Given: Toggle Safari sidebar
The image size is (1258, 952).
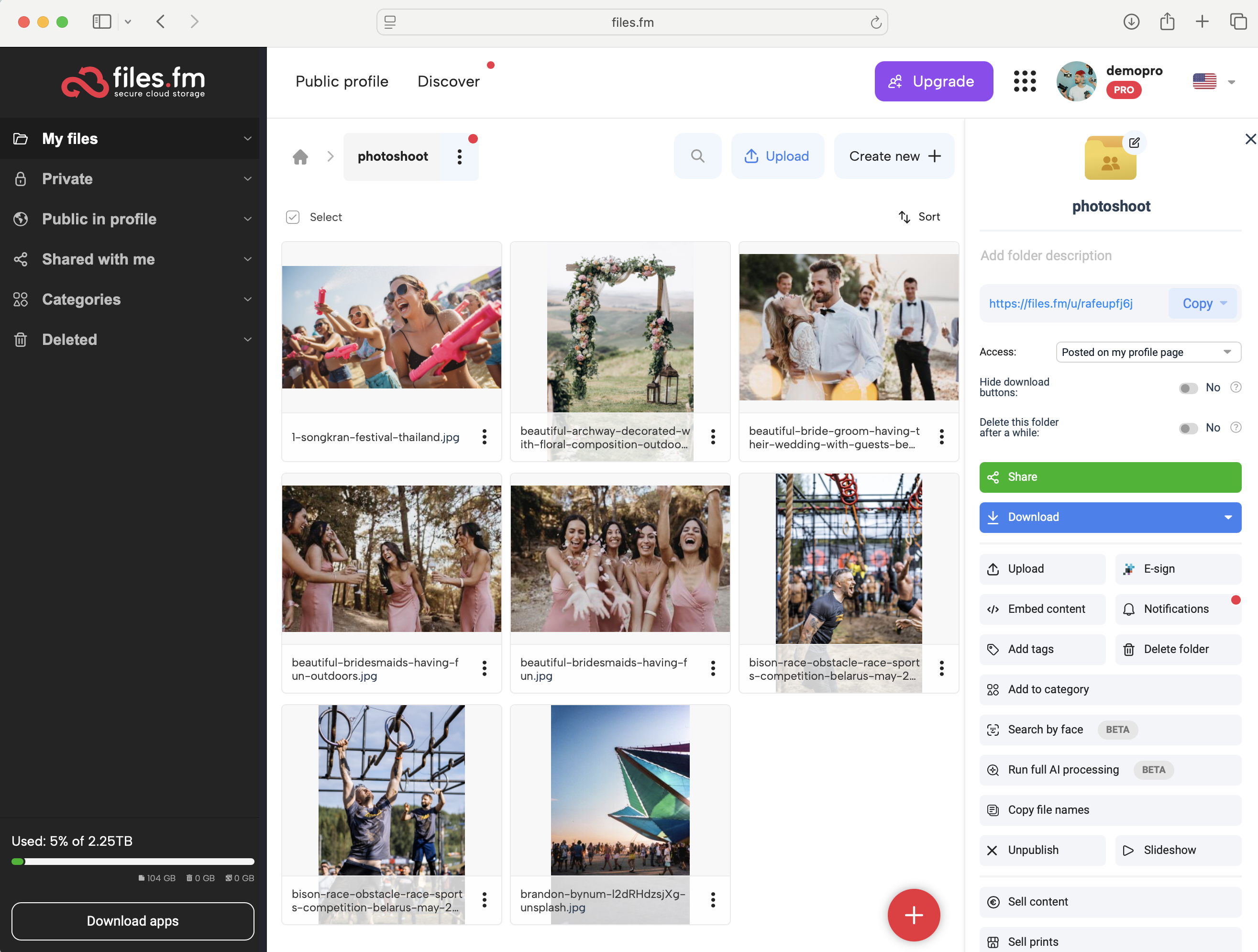Looking at the screenshot, I should (102, 22).
